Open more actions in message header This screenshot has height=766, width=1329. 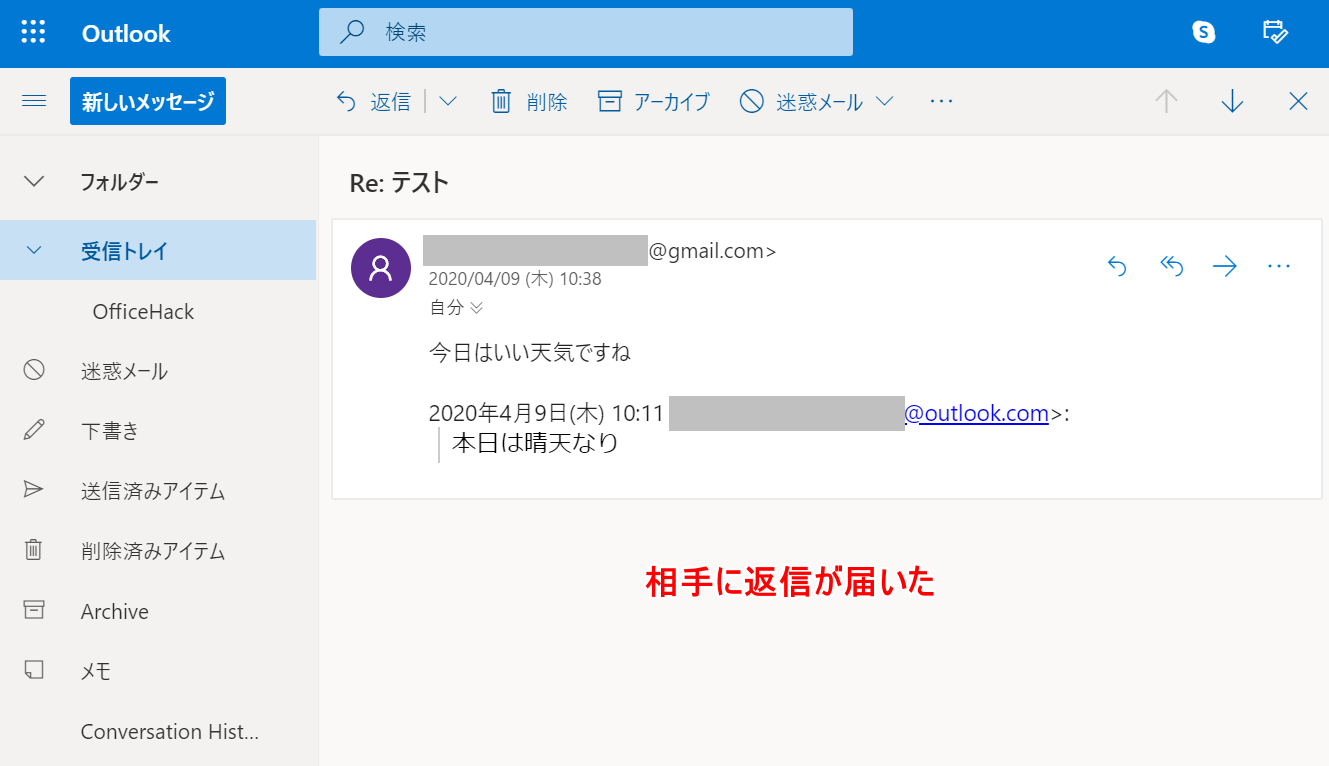point(1279,266)
